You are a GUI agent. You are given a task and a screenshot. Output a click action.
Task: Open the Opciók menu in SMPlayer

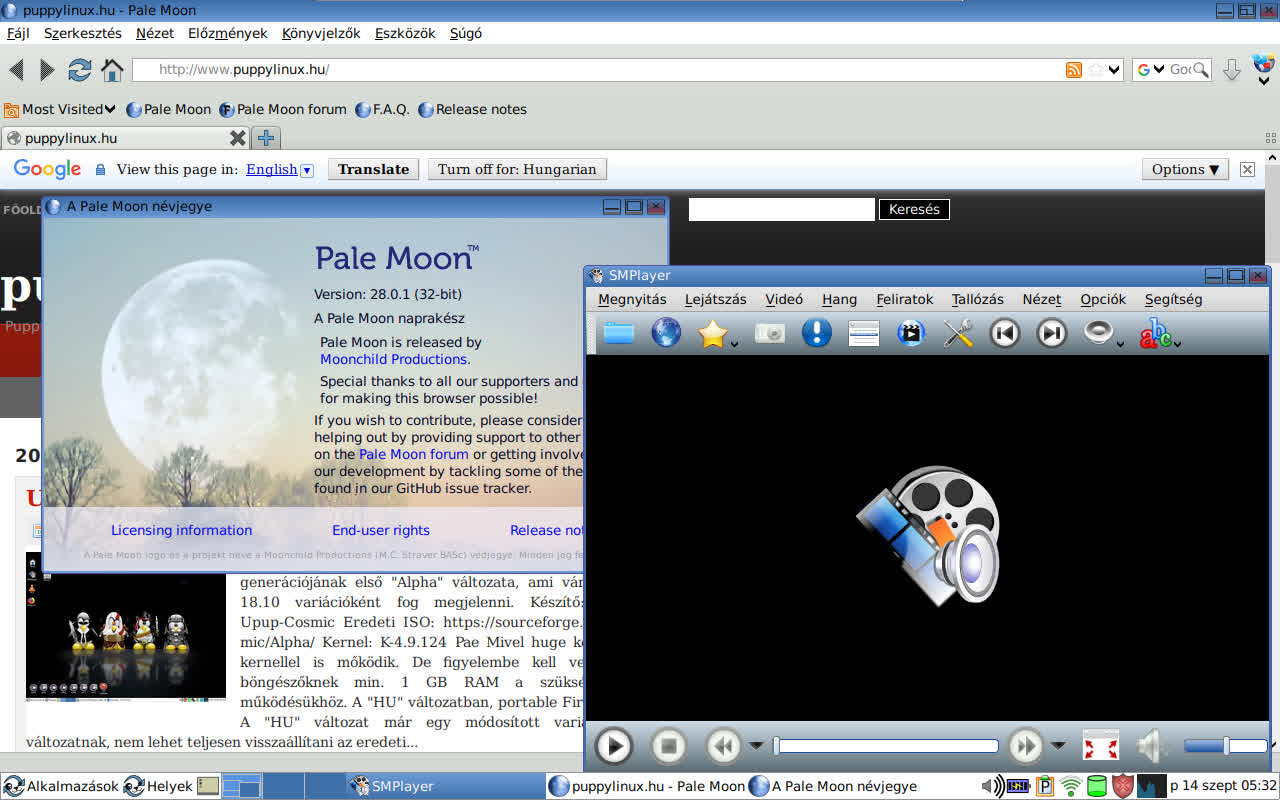pyautogui.click(x=1103, y=299)
